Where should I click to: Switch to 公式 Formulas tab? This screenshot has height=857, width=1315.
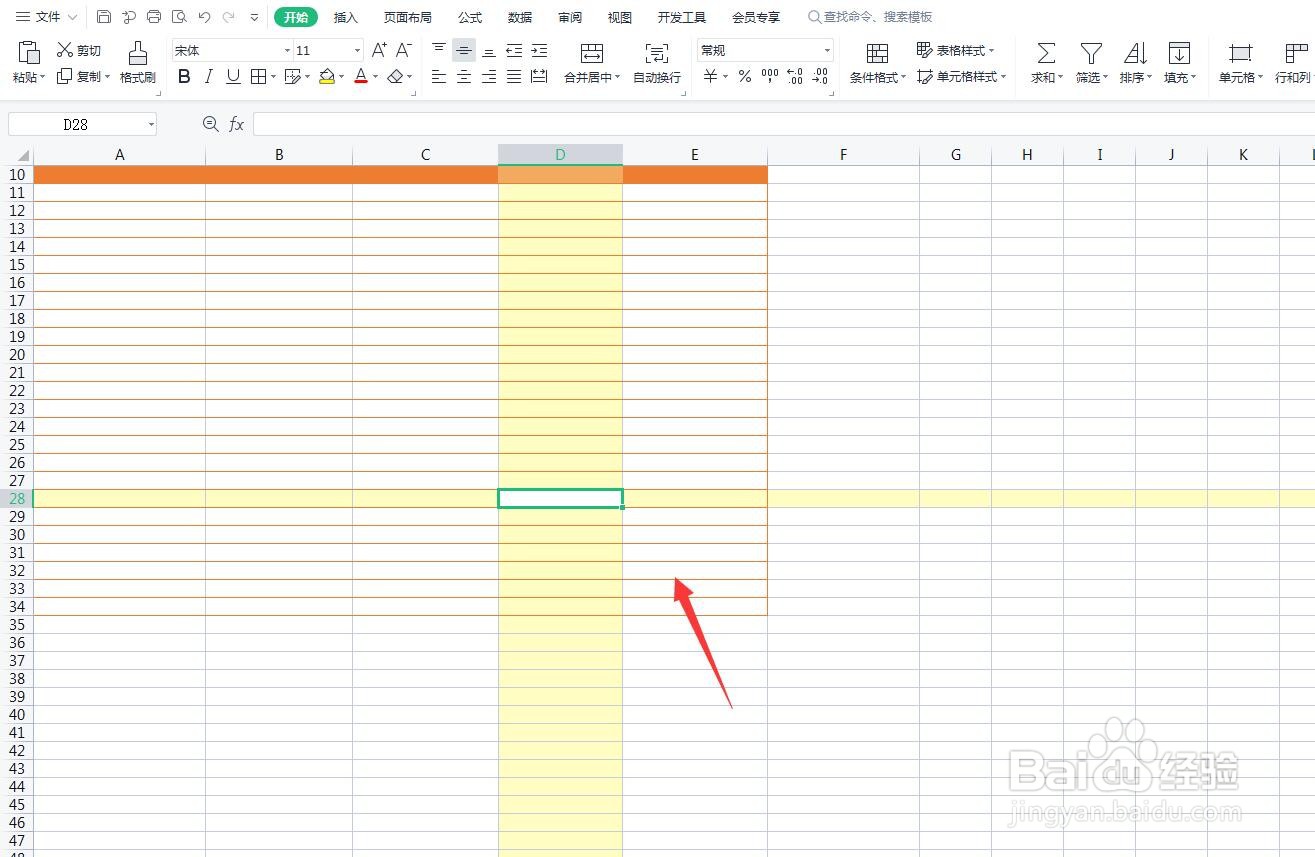(470, 17)
